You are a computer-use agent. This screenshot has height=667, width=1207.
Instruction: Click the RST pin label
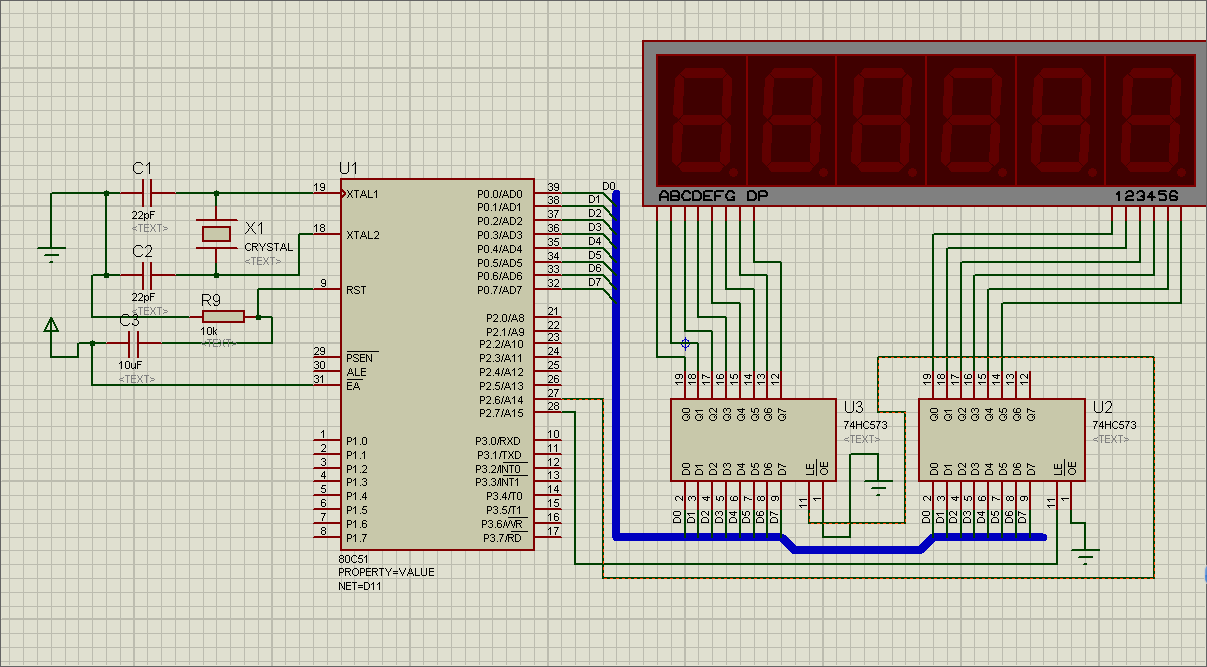pyautogui.click(x=356, y=290)
